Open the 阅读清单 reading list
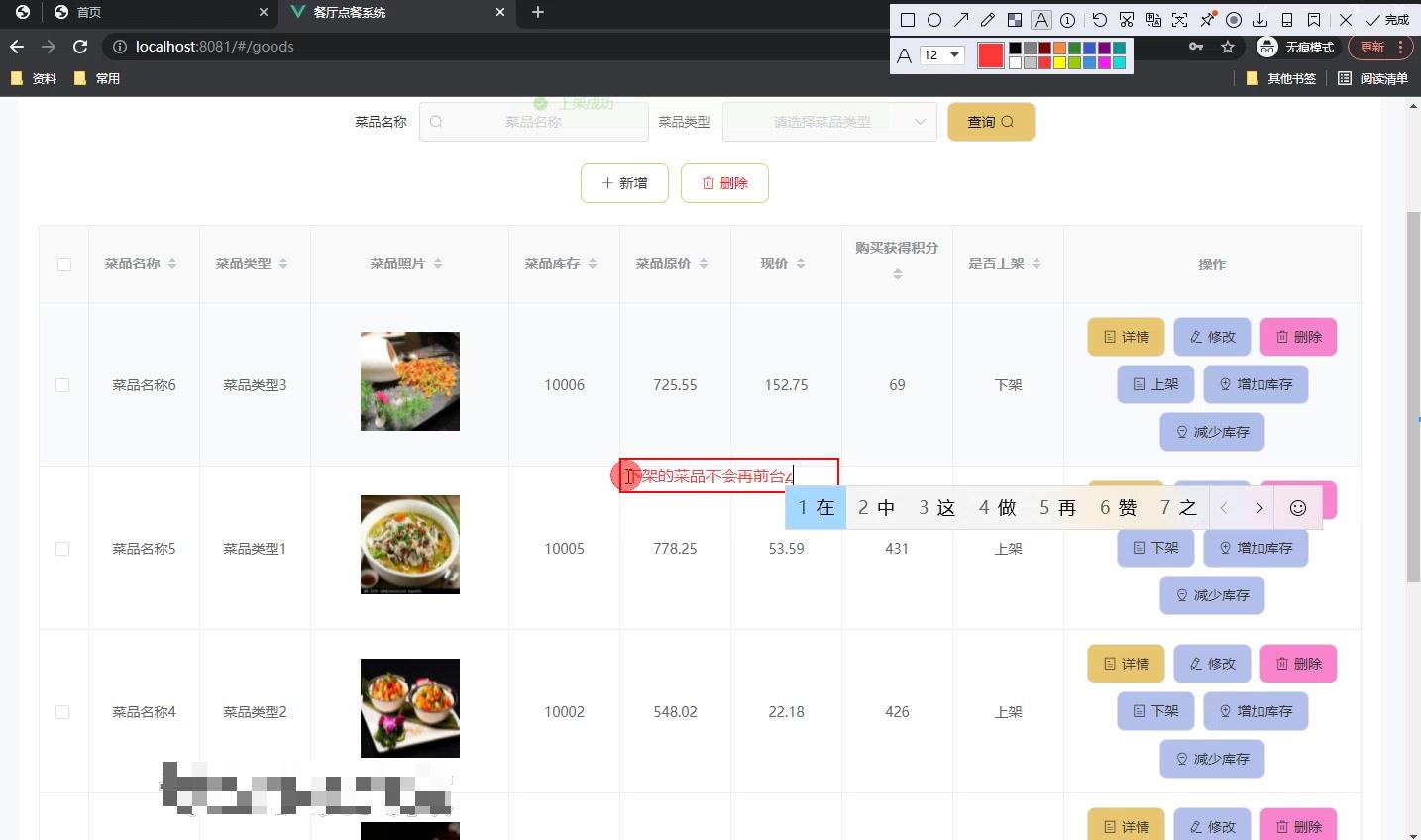 tap(1372, 78)
